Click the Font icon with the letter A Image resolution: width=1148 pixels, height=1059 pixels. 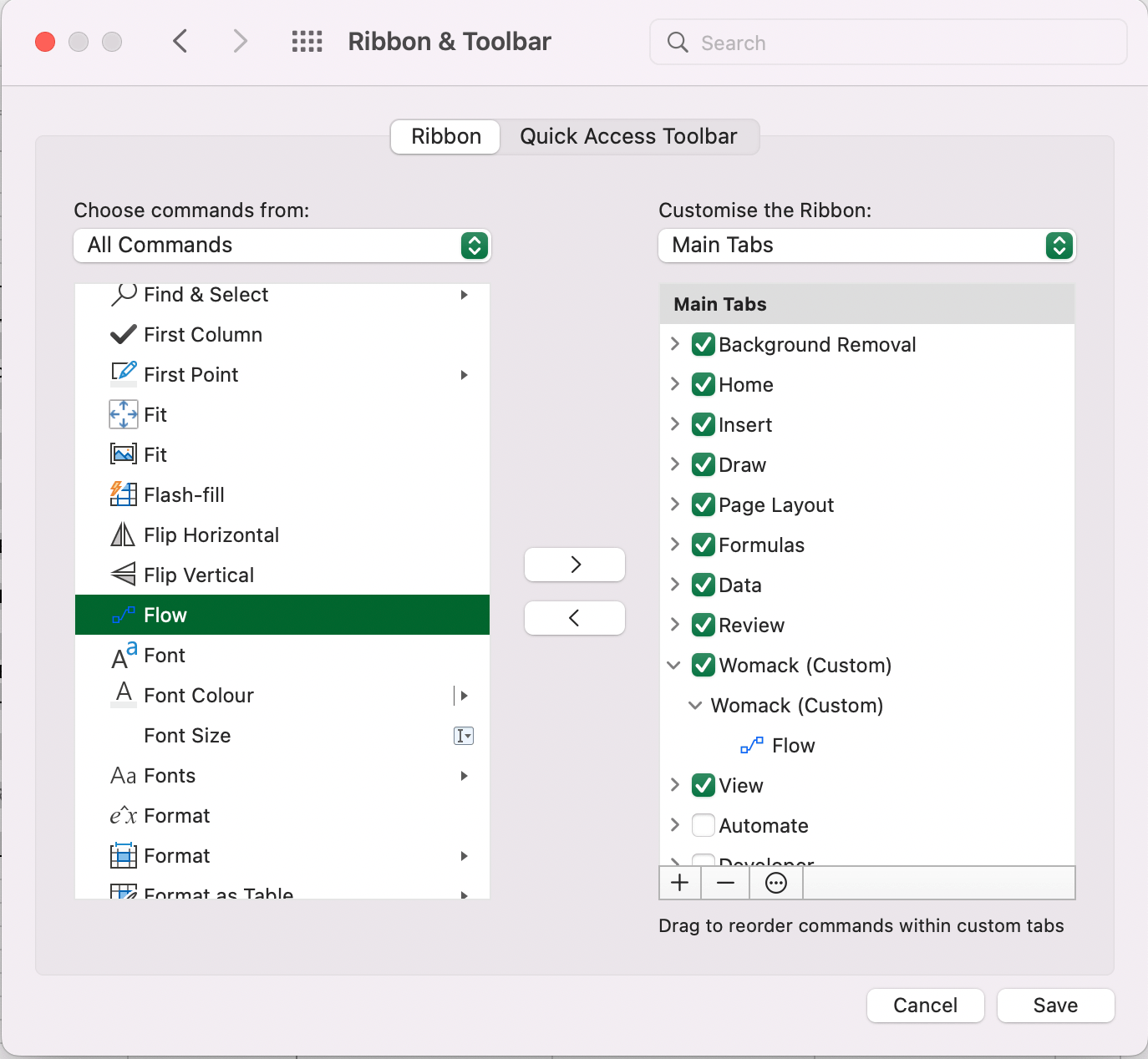(x=124, y=656)
